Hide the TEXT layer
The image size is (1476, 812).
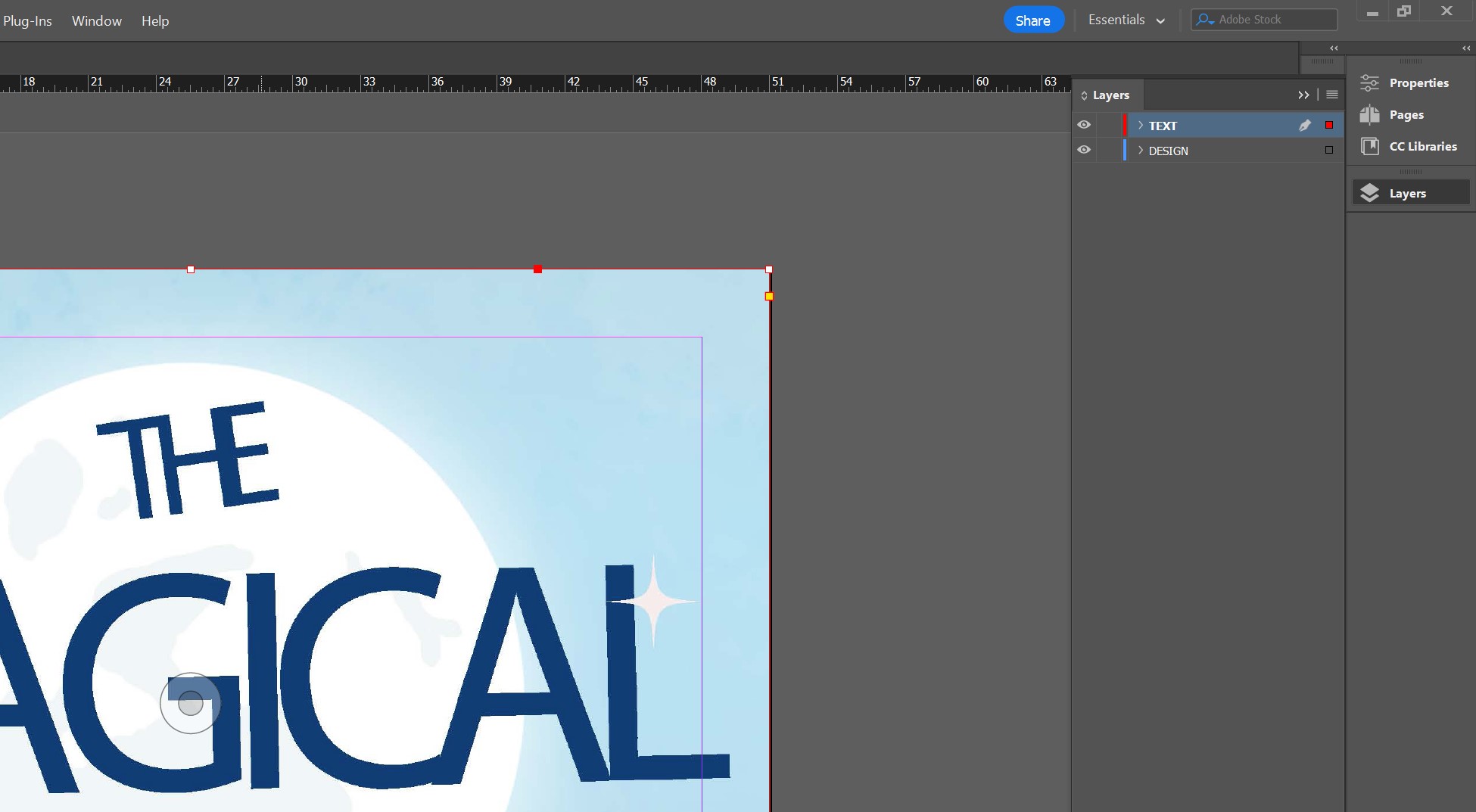pos(1084,125)
